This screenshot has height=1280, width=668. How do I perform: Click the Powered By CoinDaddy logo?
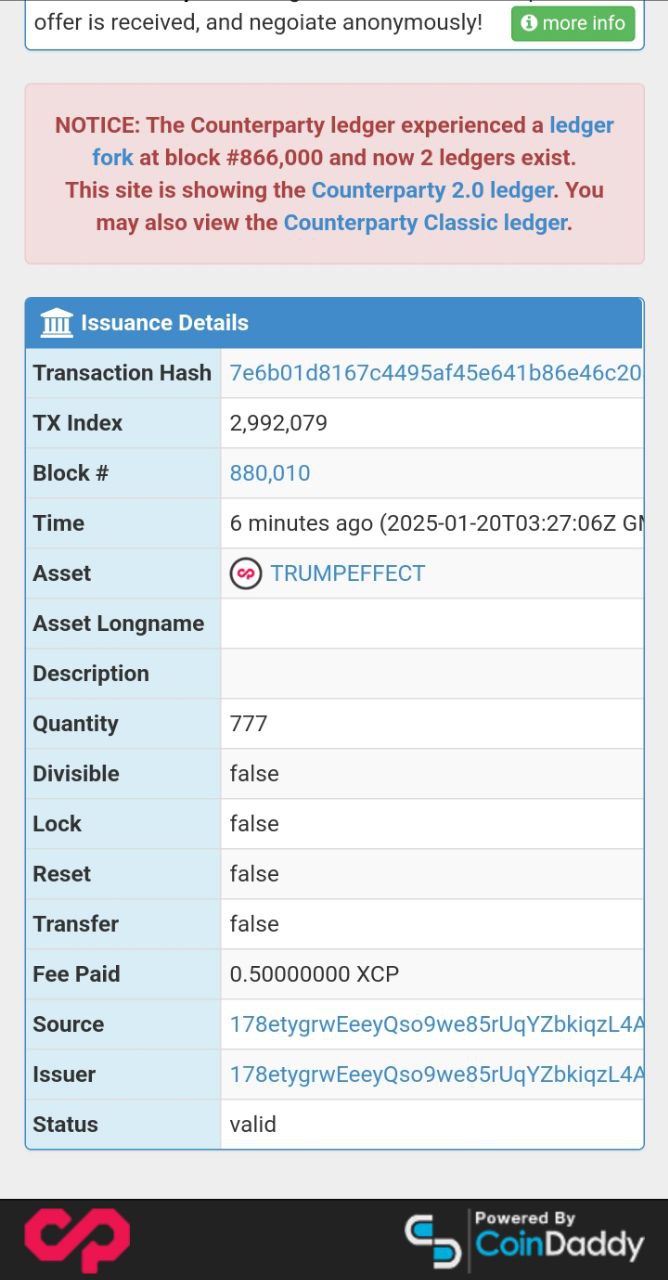pyautogui.click(x=524, y=1239)
